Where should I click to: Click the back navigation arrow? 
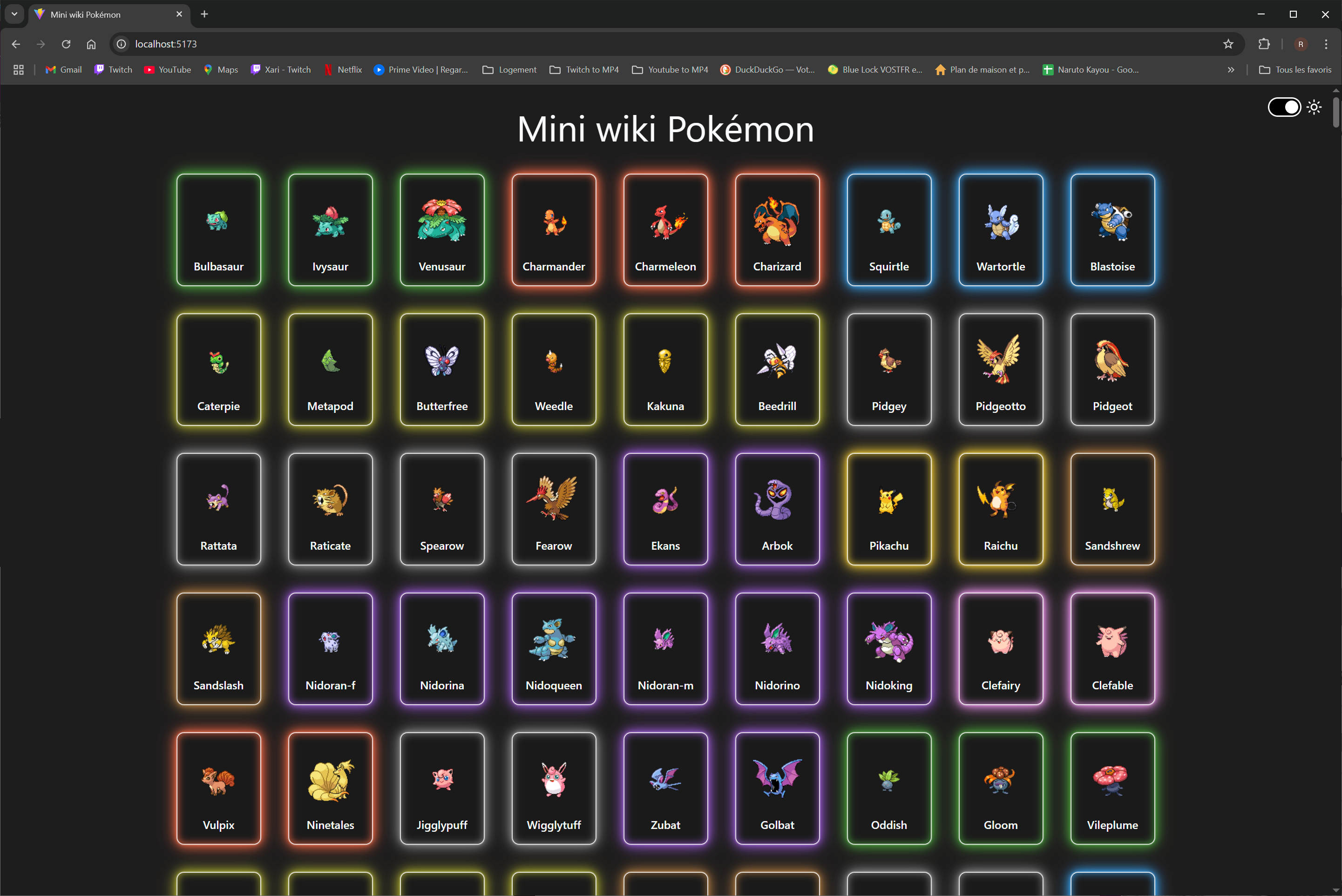point(15,44)
